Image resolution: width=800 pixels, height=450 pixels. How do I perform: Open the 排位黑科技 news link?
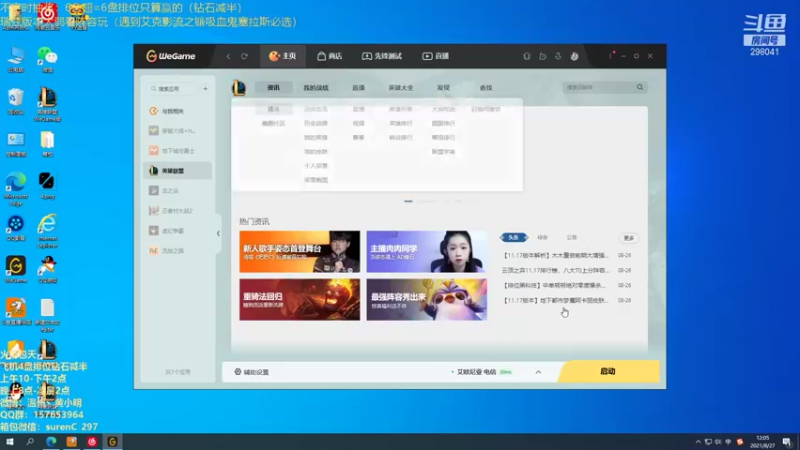[555, 285]
